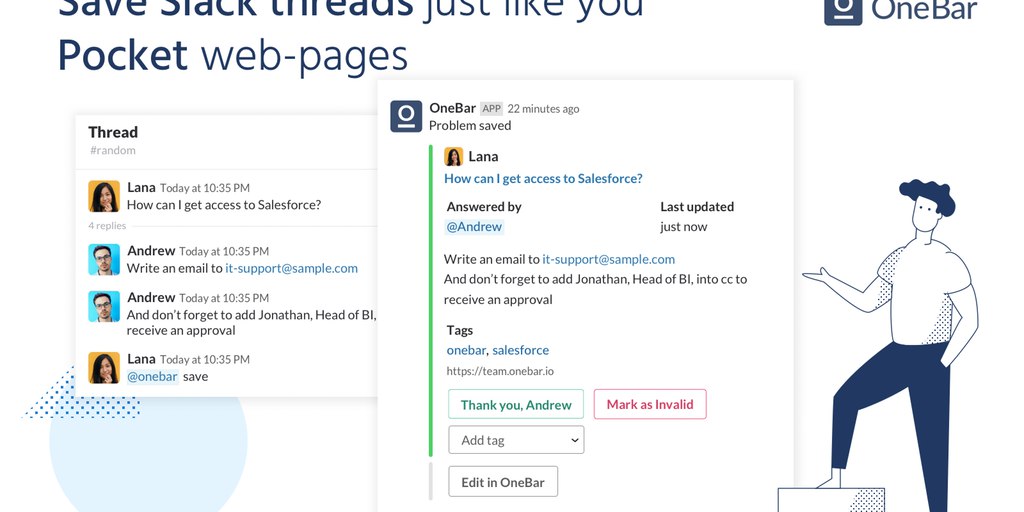Click the 'just now' value text

(x=684, y=227)
